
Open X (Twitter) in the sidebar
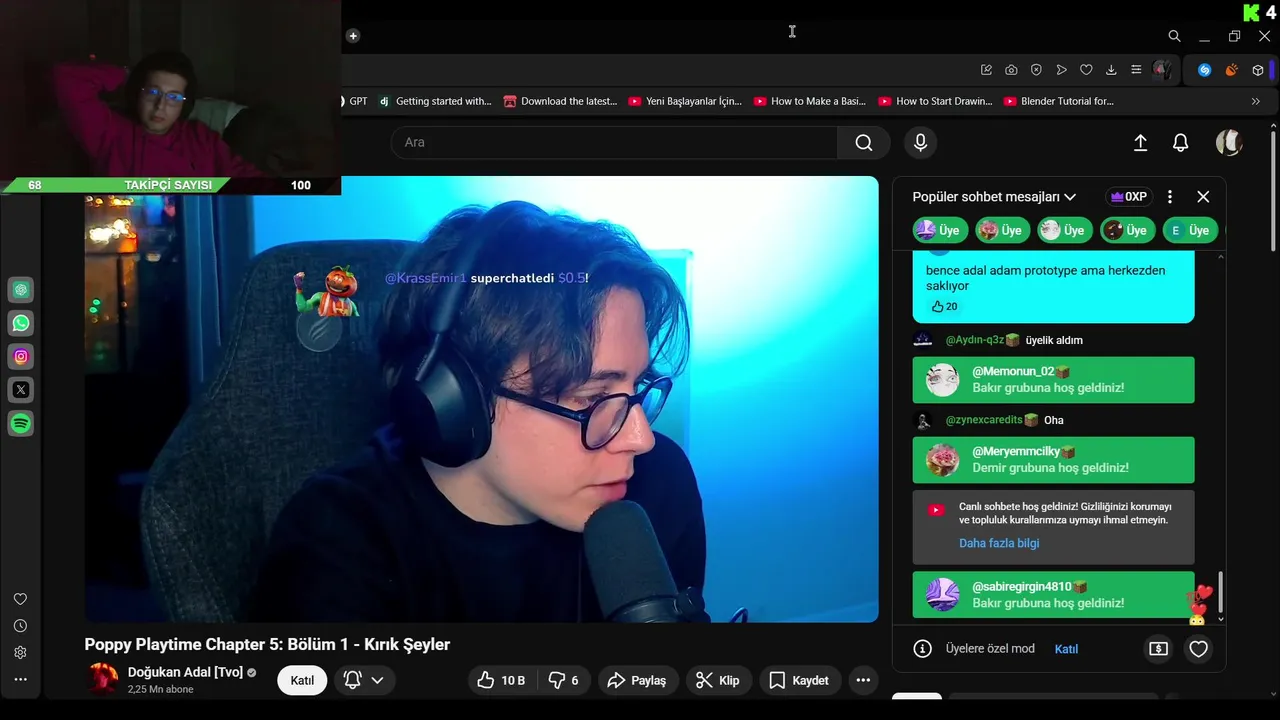[21, 389]
